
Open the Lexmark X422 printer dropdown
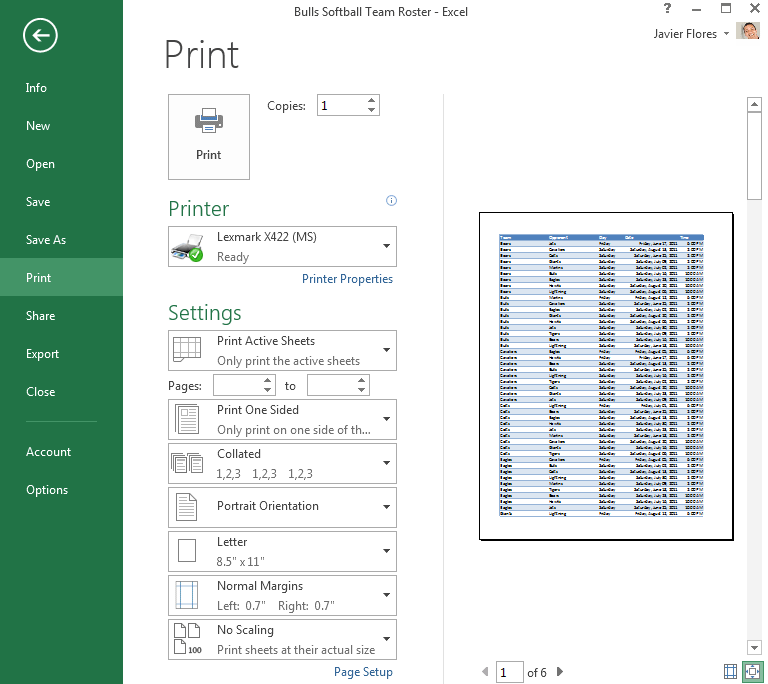tap(283, 246)
